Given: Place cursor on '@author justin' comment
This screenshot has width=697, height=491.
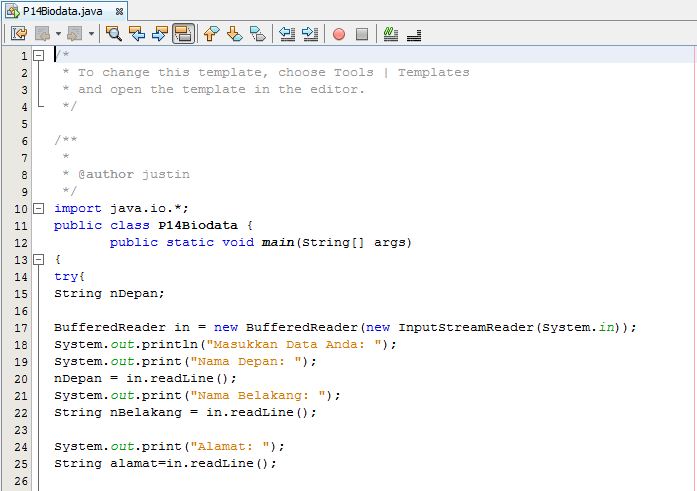Looking at the screenshot, I should click(134, 174).
